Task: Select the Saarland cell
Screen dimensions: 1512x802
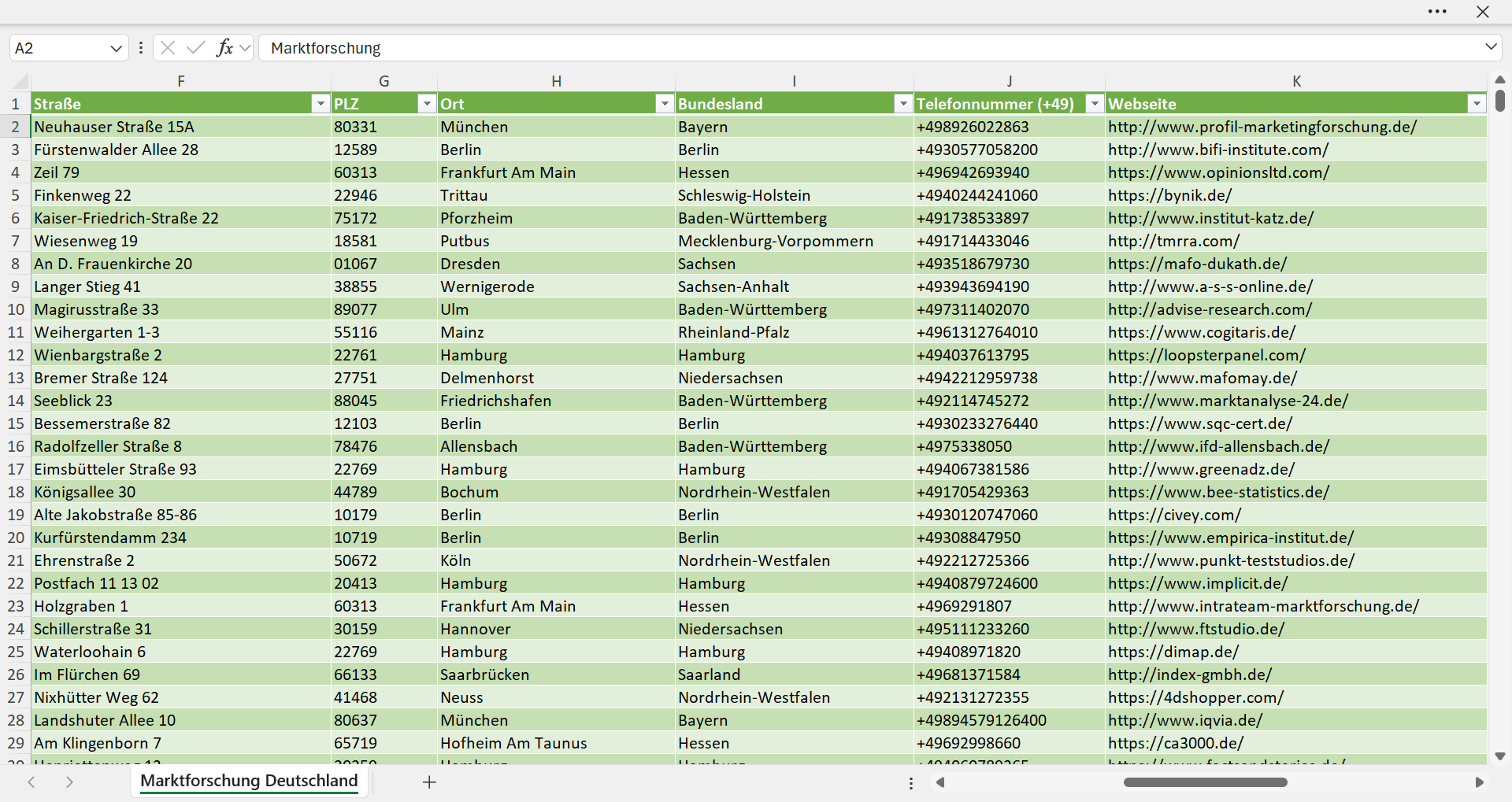Action: (x=795, y=674)
